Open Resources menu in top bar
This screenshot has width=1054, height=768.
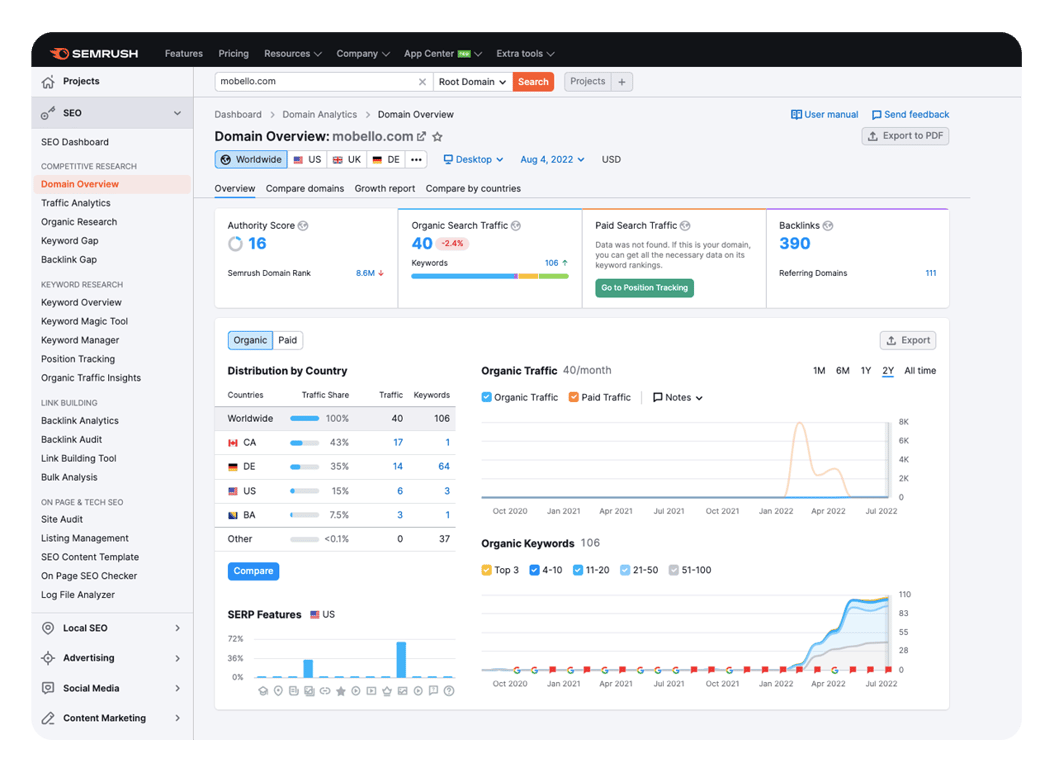[x=292, y=54]
